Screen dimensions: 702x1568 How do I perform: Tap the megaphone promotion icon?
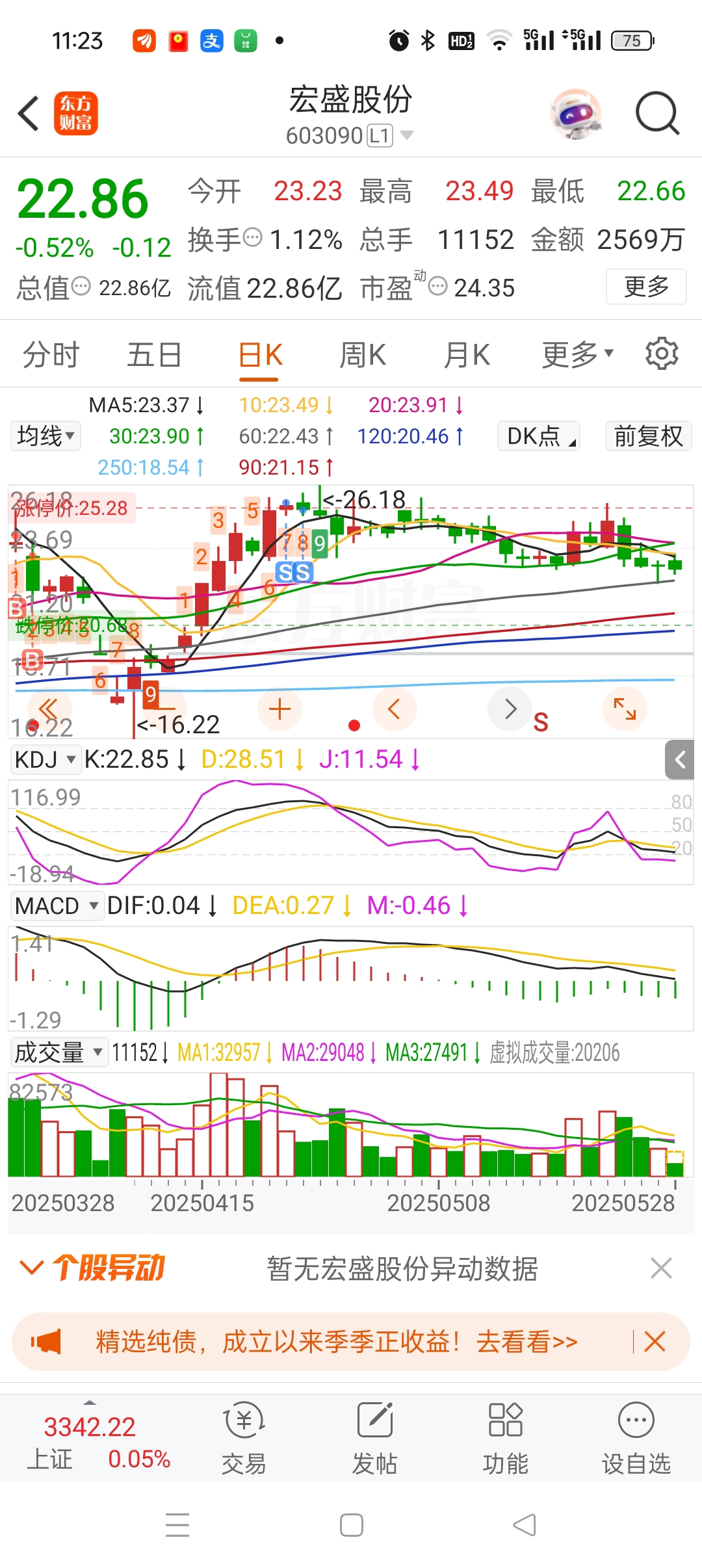click(x=46, y=1341)
